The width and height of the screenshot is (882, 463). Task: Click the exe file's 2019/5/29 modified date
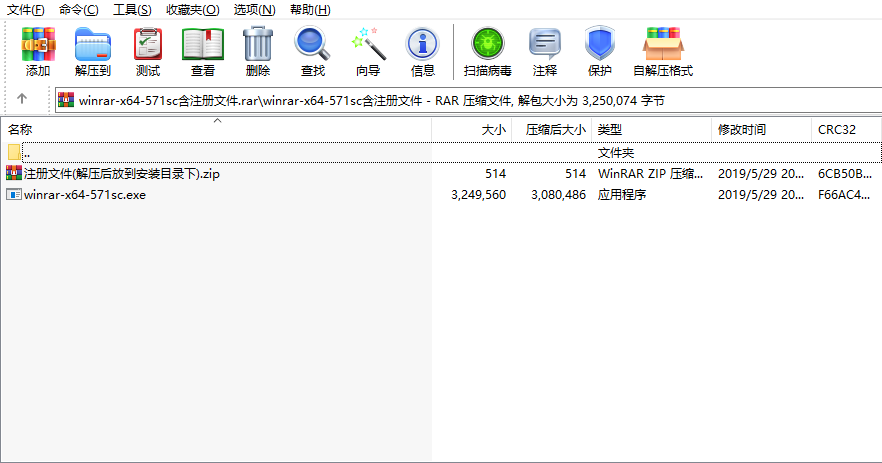tap(761, 195)
